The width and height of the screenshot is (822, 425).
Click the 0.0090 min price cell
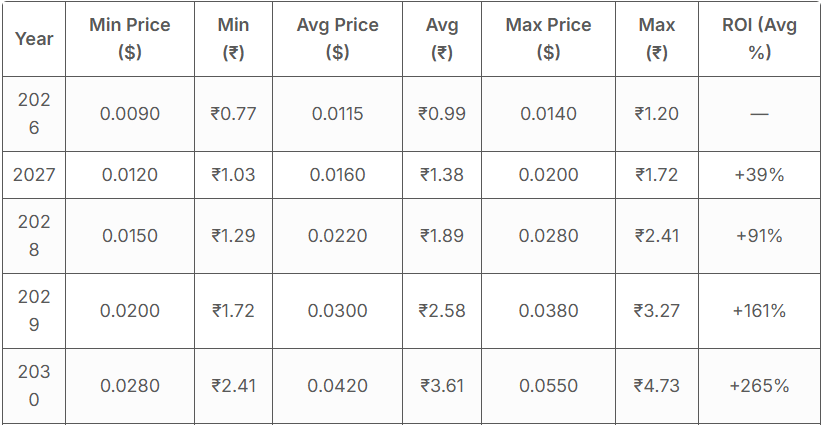point(130,114)
